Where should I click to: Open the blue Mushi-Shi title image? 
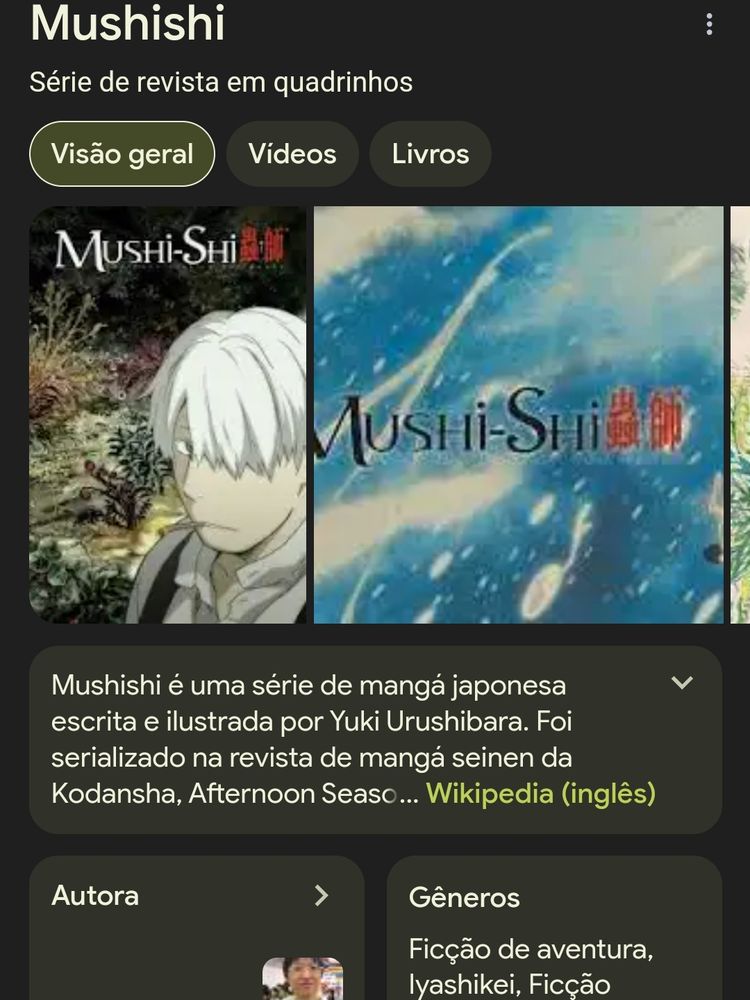pos(518,415)
